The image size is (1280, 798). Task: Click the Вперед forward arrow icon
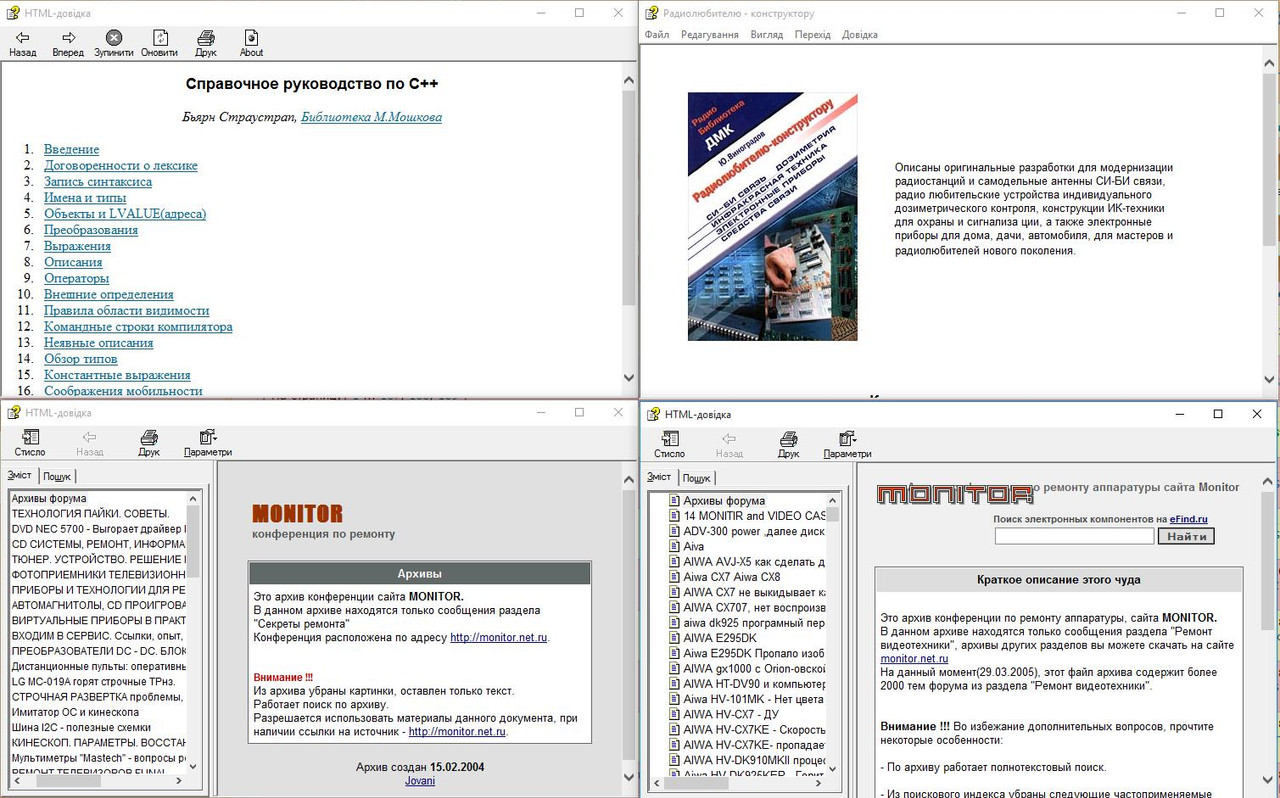point(68,43)
